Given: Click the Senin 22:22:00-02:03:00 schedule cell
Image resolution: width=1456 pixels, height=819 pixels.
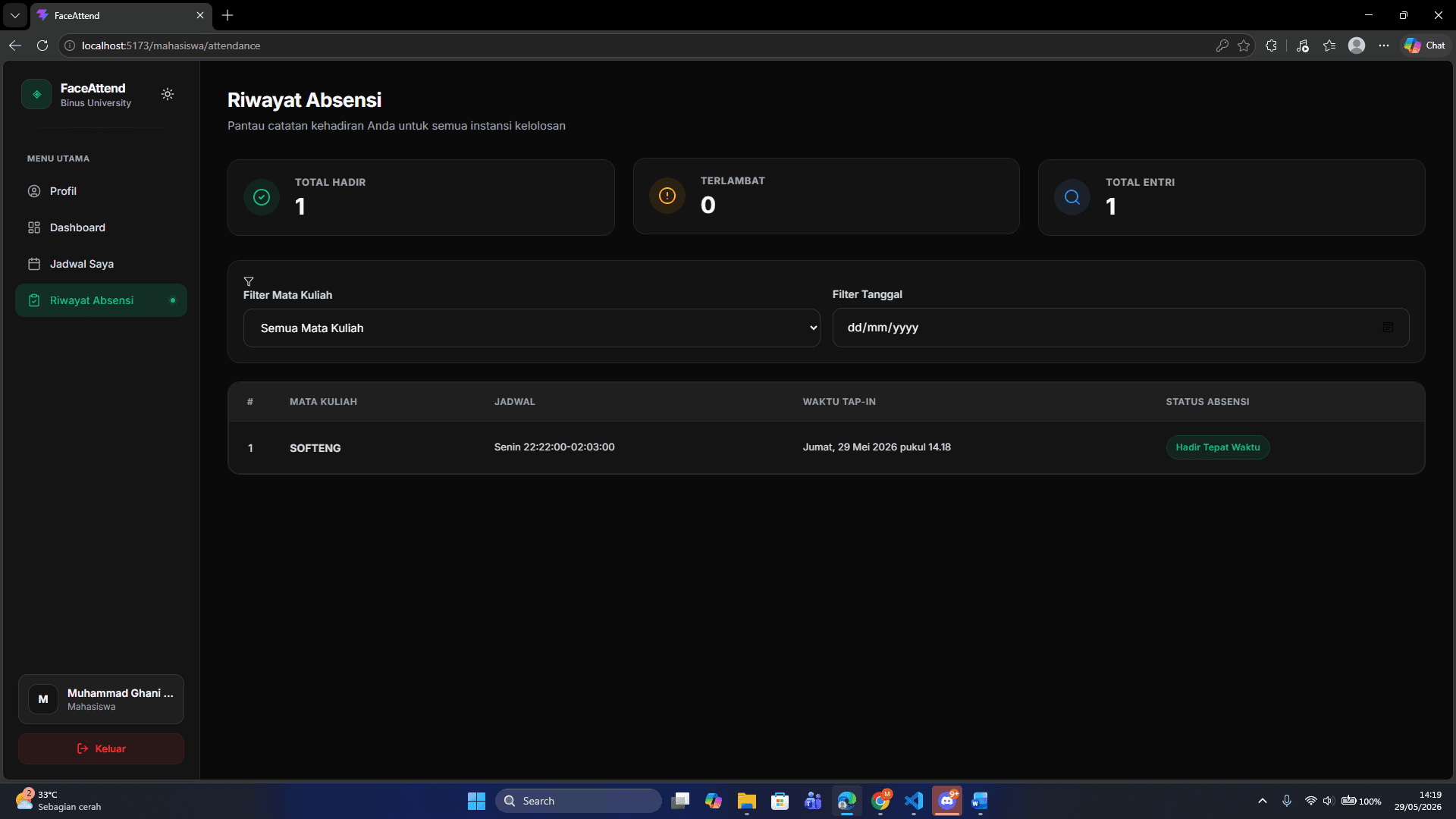Looking at the screenshot, I should tap(554, 447).
